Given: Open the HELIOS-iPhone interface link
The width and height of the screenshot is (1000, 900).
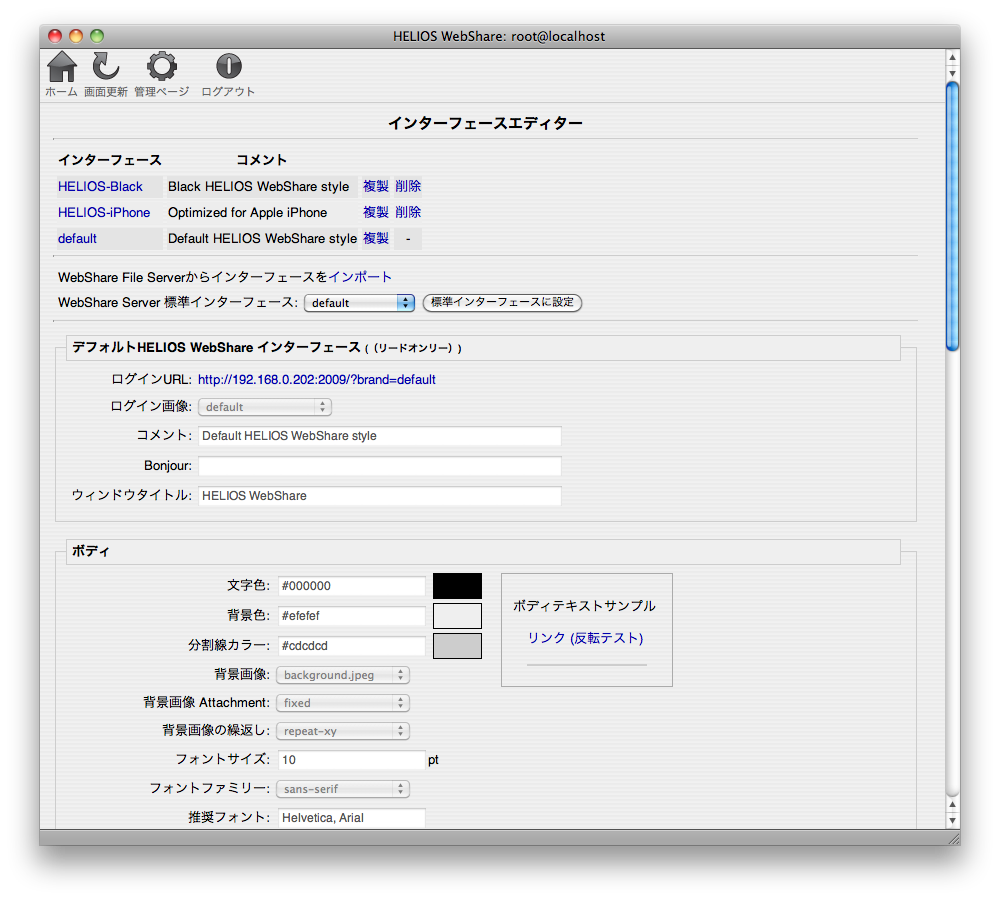Looking at the screenshot, I should (104, 212).
